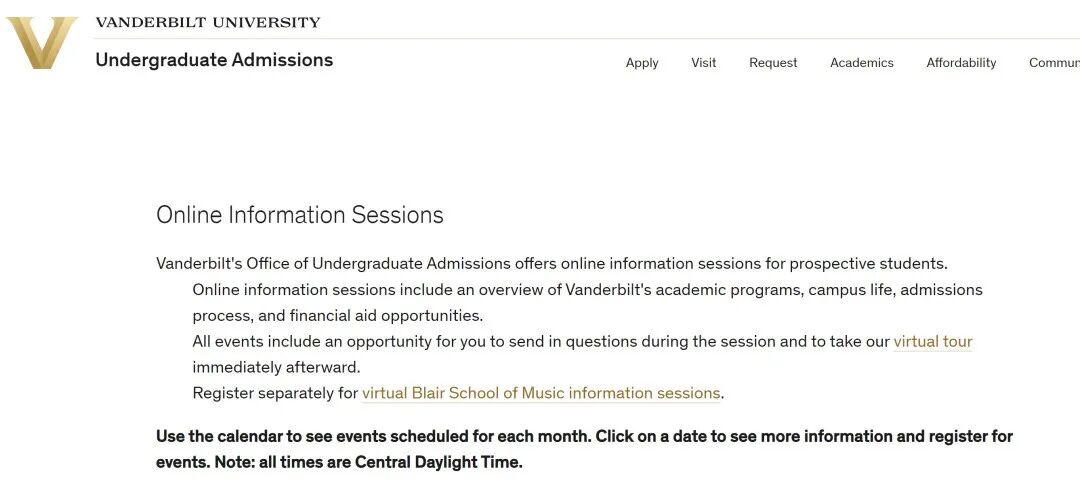Select Visit in the navigation bar
The height and width of the screenshot is (485, 1080).
[704, 63]
